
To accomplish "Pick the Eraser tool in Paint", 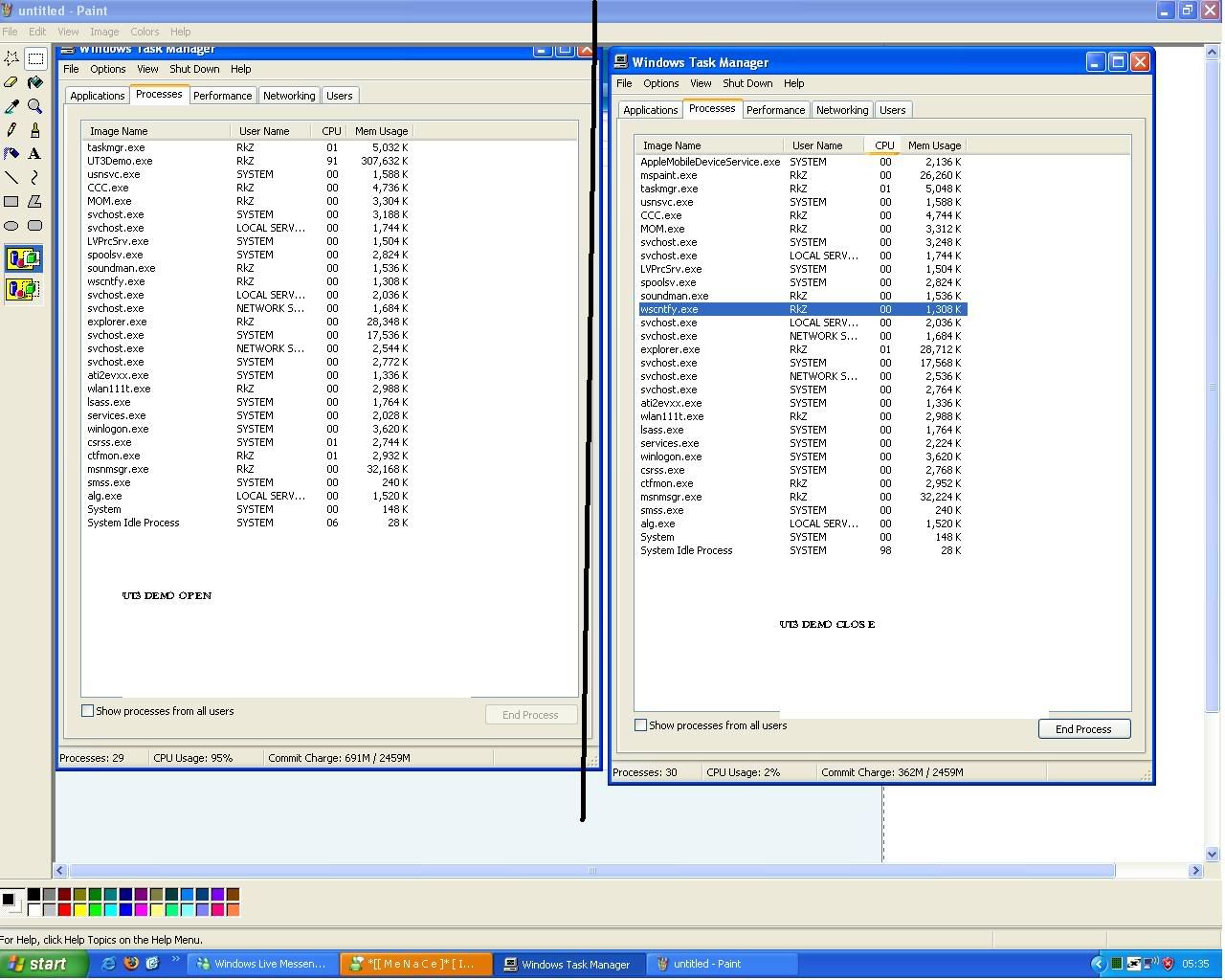I will (11, 82).
